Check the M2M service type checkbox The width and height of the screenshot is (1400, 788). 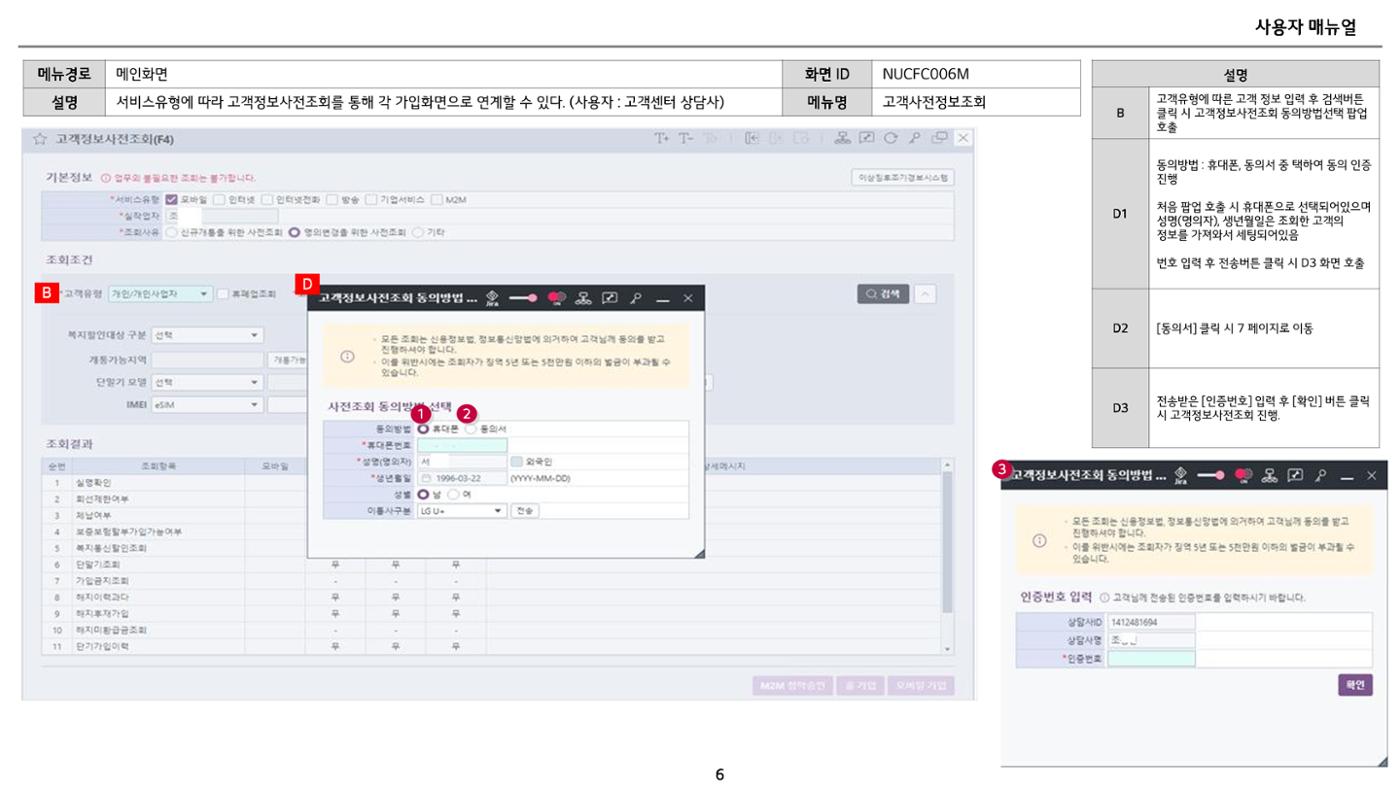pos(436,199)
